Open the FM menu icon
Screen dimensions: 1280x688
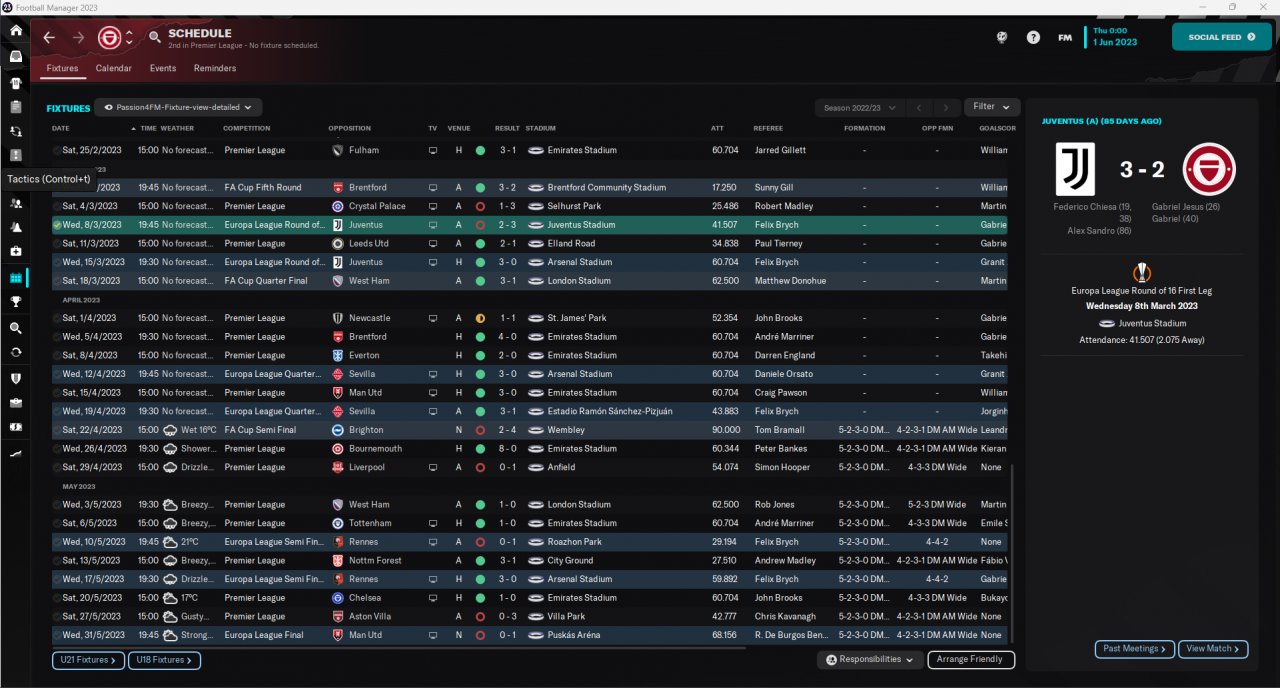coord(1065,38)
